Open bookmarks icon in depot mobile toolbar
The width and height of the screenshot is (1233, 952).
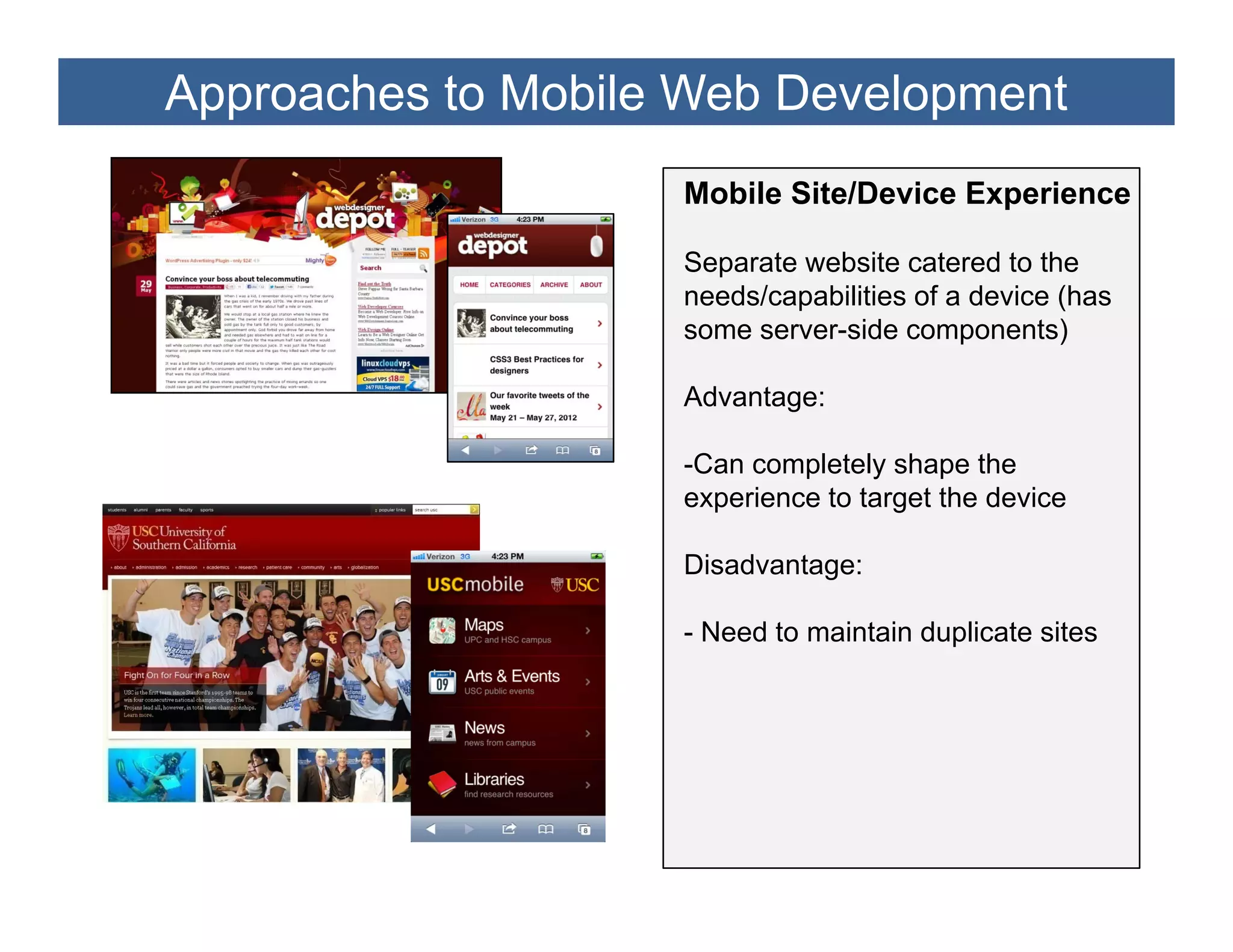point(562,450)
